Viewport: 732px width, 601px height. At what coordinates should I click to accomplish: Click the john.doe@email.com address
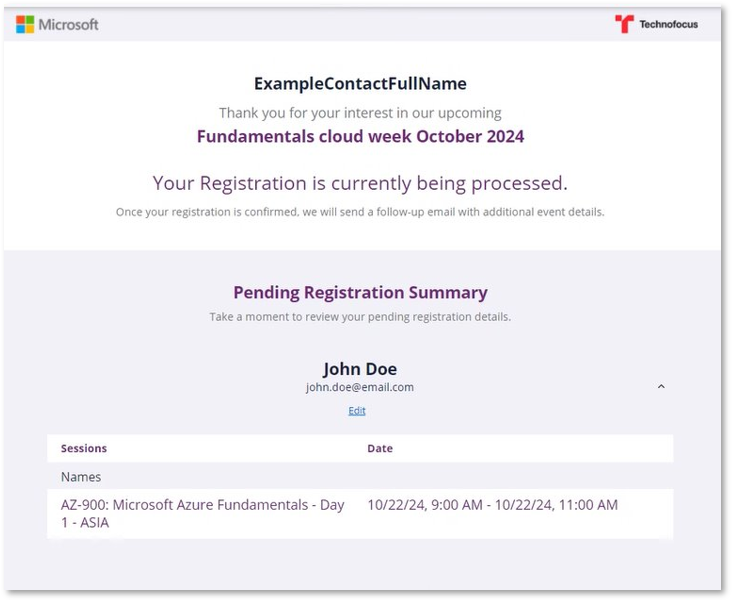pyautogui.click(x=360, y=387)
